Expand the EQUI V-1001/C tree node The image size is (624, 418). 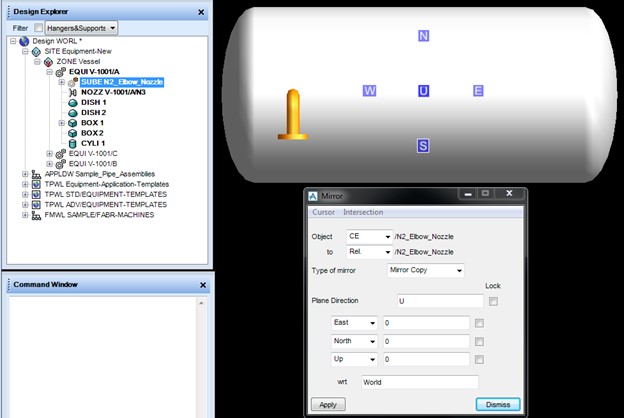coord(50,153)
